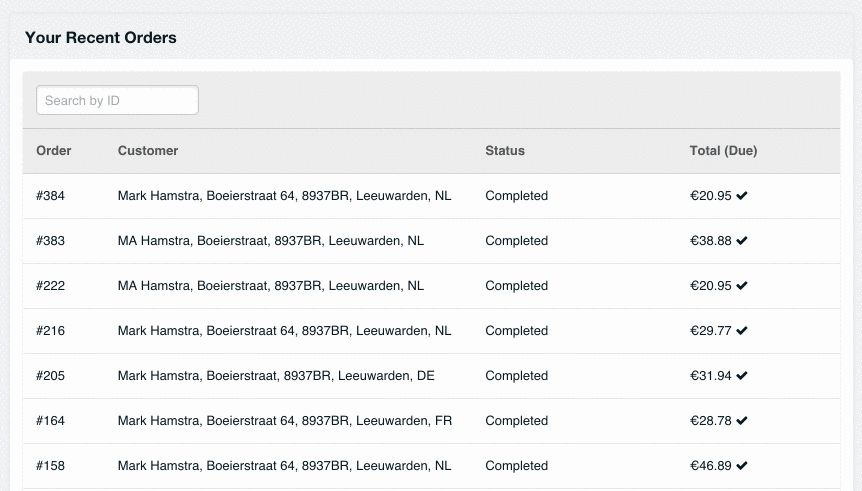Screen dimensions: 862x491
Task: Click the checkmark next to €29.77
Action: tap(742, 331)
